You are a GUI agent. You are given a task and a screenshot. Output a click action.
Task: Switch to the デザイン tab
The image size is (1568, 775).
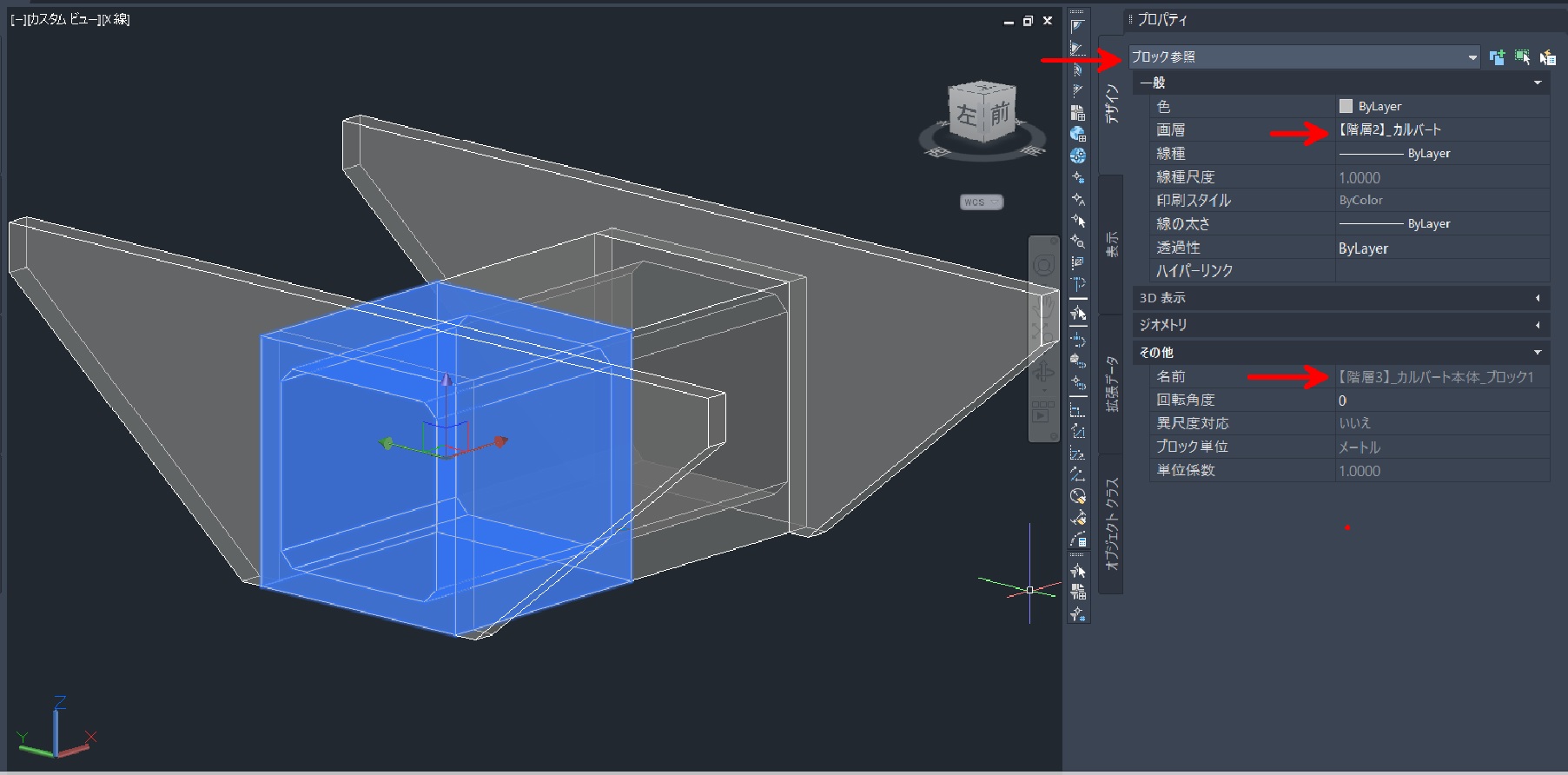(1111, 104)
